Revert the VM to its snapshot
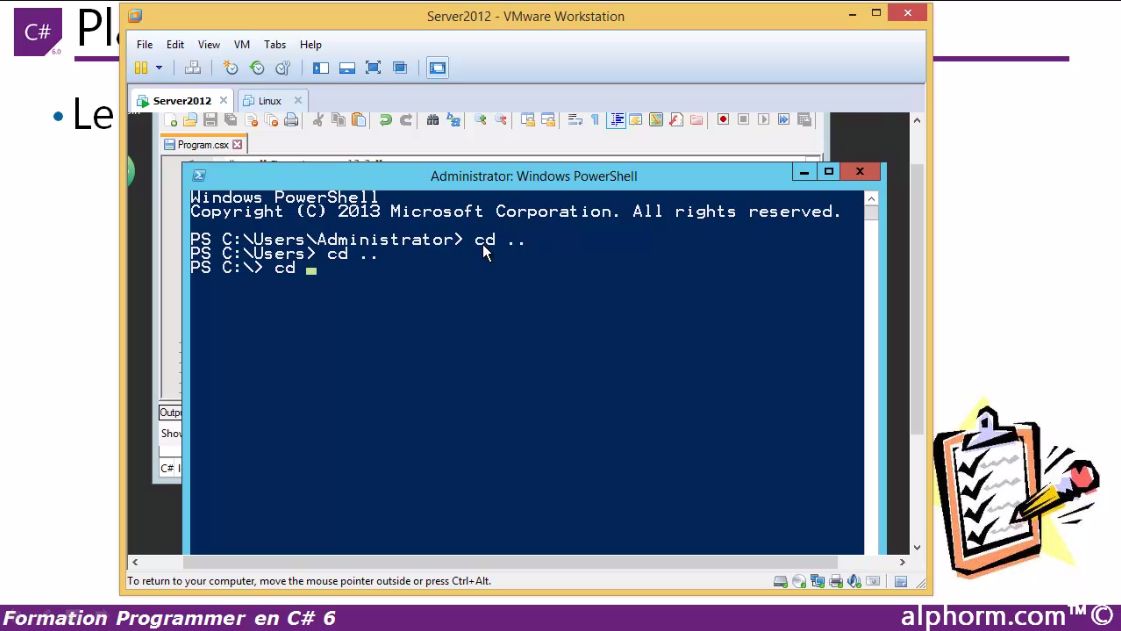This screenshot has height=631, width=1121. coord(257,68)
